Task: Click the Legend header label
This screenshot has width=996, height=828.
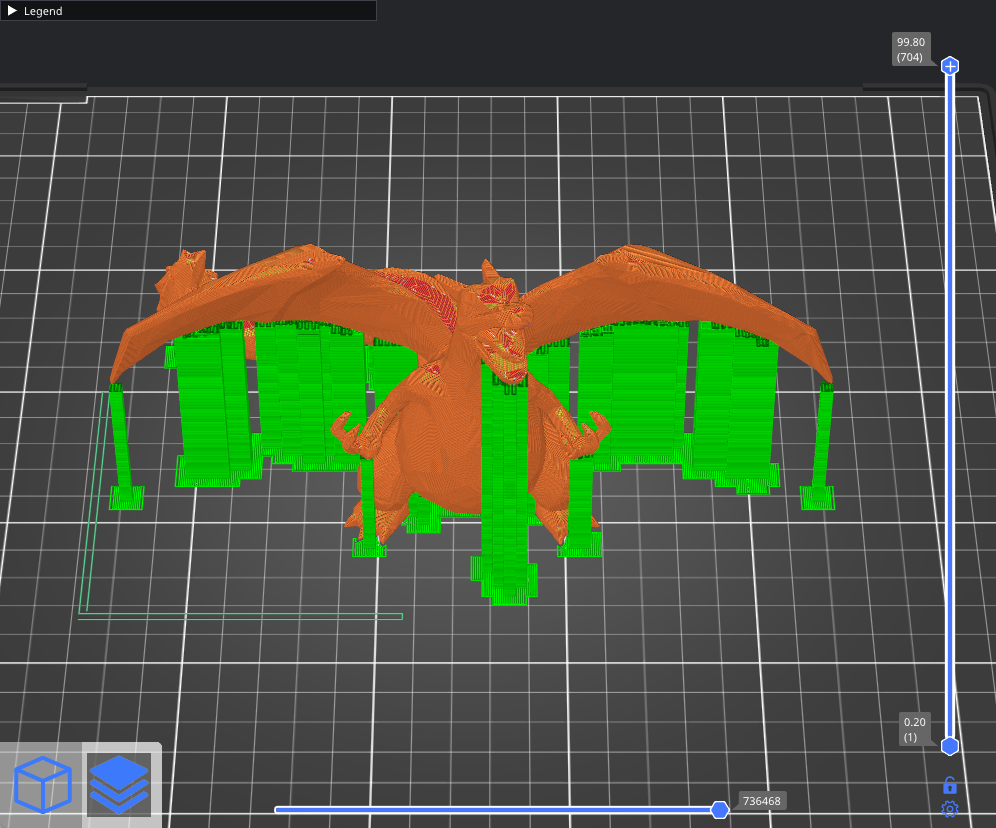Action: (x=43, y=11)
